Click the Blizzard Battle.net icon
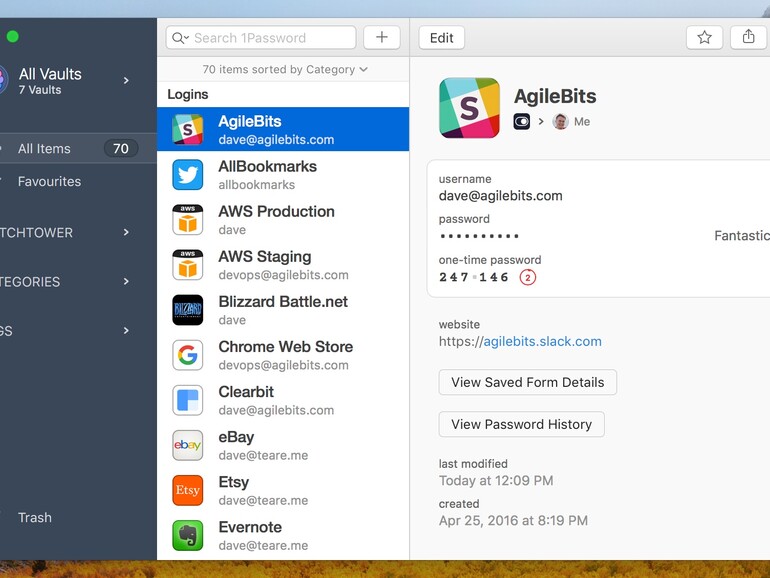 pyautogui.click(x=188, y=310)
